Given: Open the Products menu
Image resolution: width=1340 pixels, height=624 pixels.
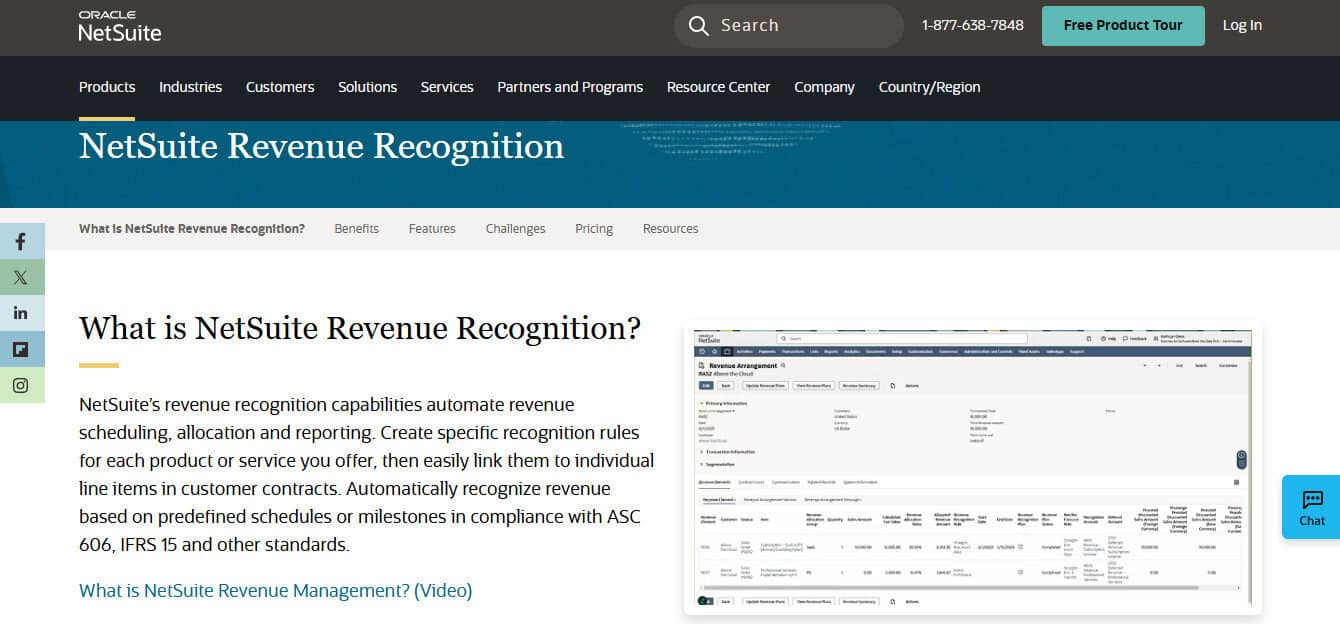Looking at the screenshot, I should [x=107, y=87].
